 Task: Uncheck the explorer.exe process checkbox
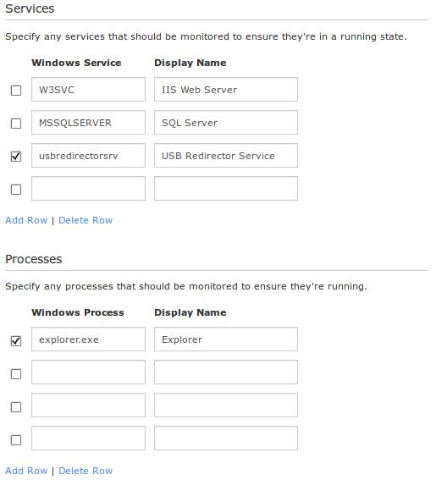16,341
